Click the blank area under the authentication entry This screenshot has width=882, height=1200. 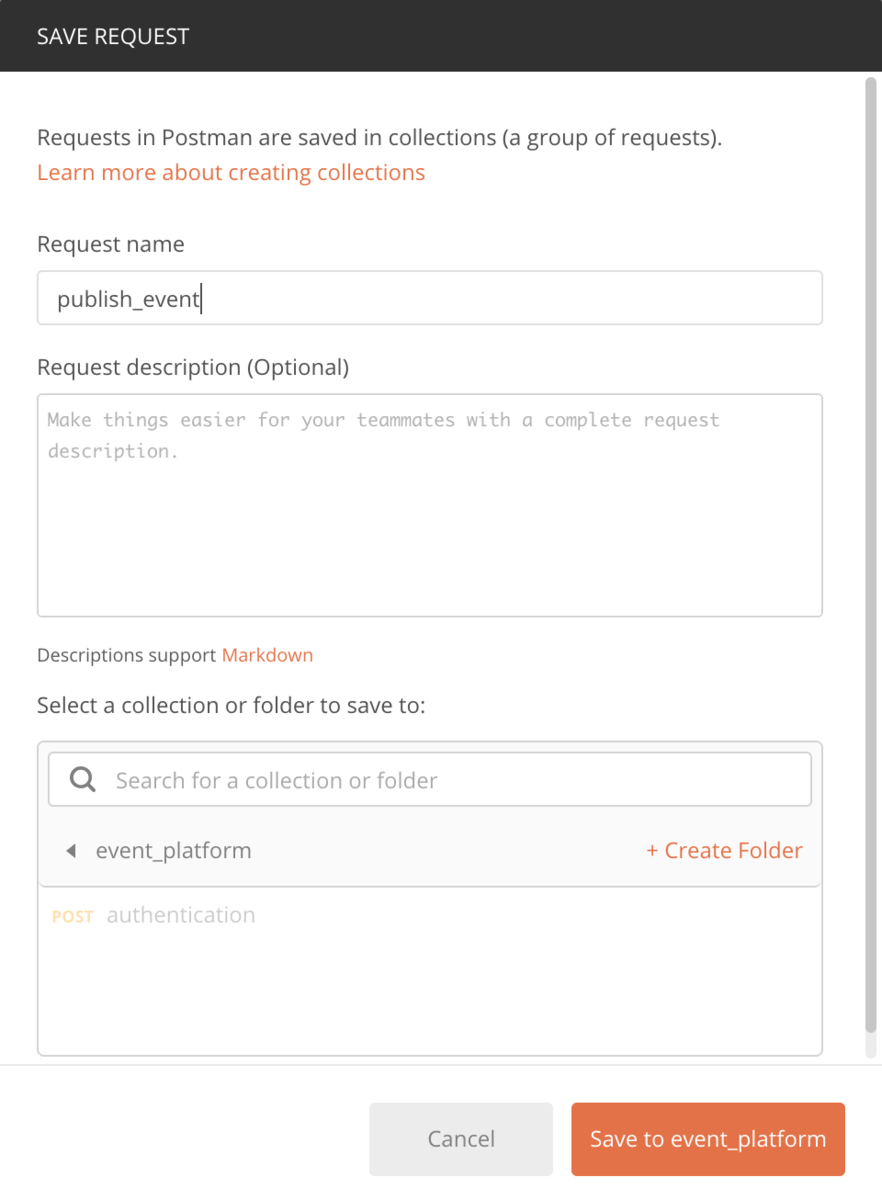[x=430, y=995]
